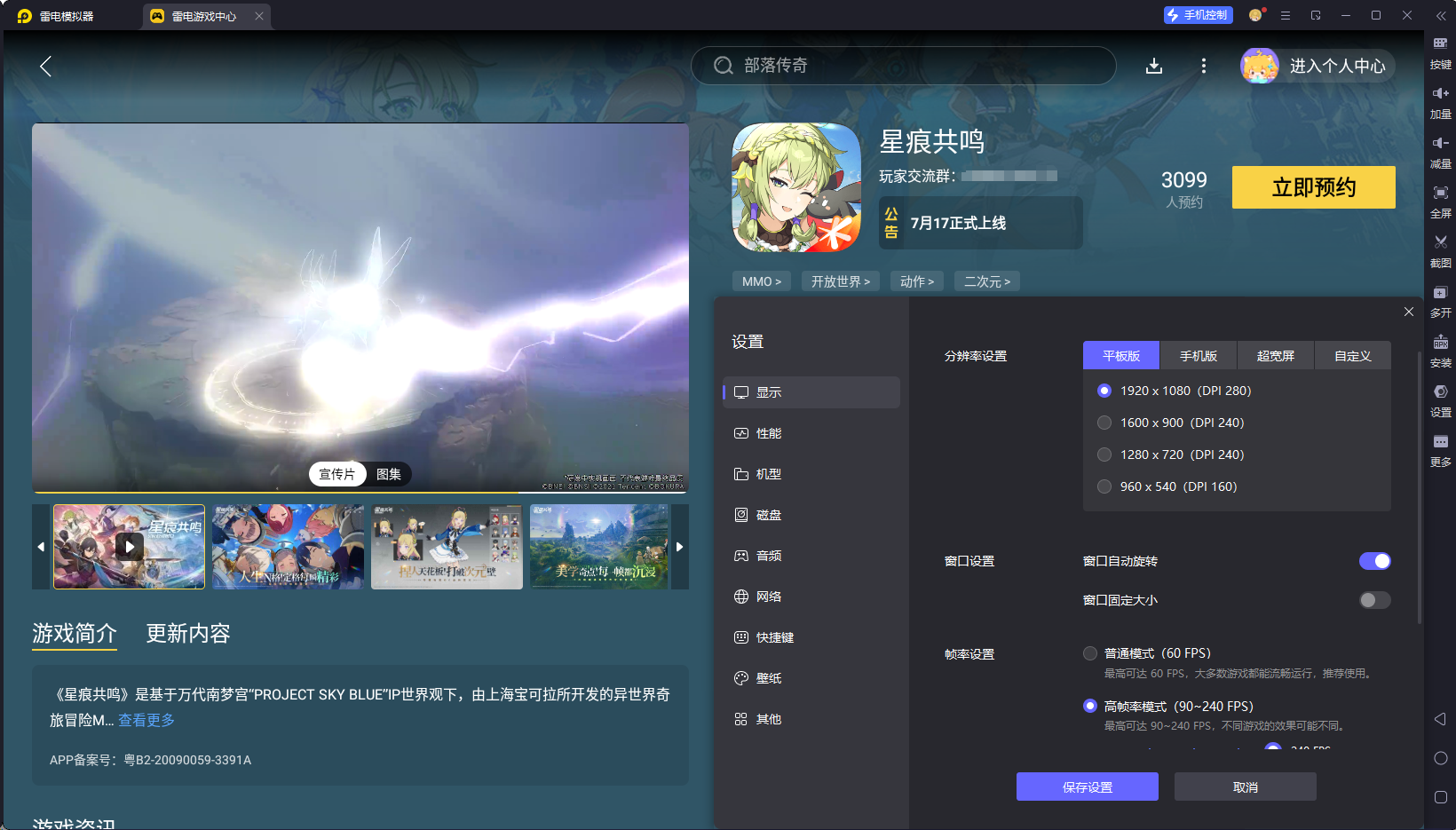The width and height of the screenshot is (1456, 830).
Task: Open the 开放世界 tag category
Action: (841, 281)
